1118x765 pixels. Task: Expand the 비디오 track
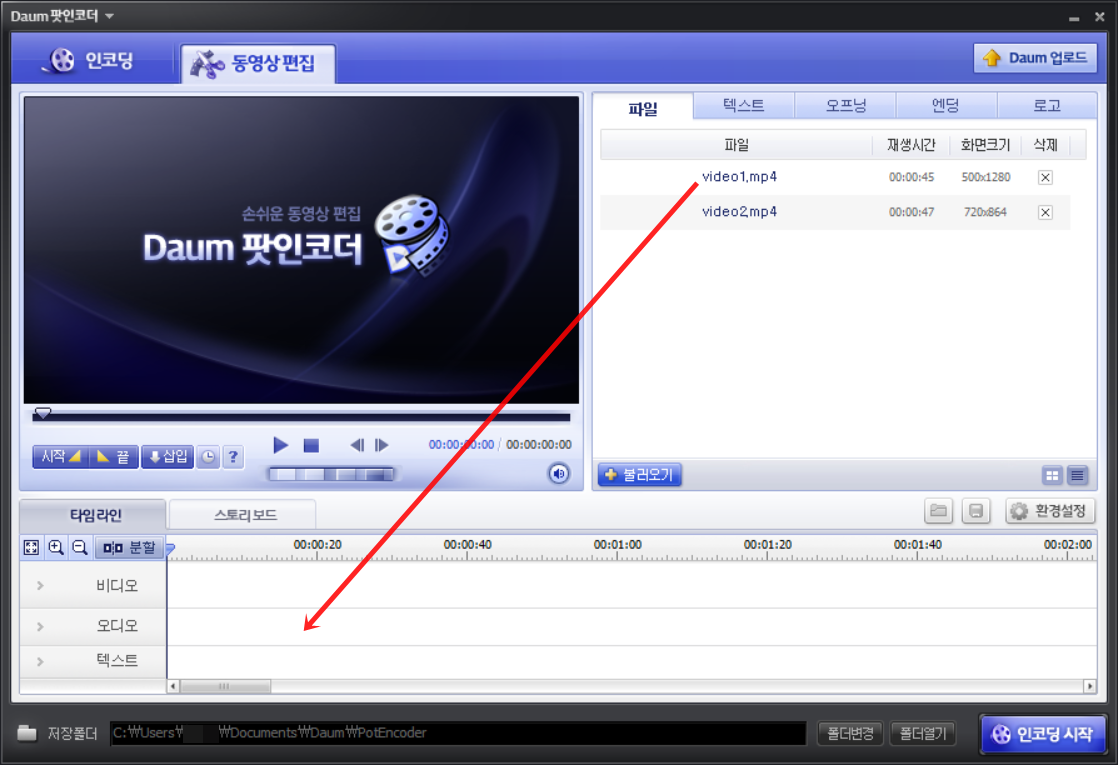click(x=41, y=585)
